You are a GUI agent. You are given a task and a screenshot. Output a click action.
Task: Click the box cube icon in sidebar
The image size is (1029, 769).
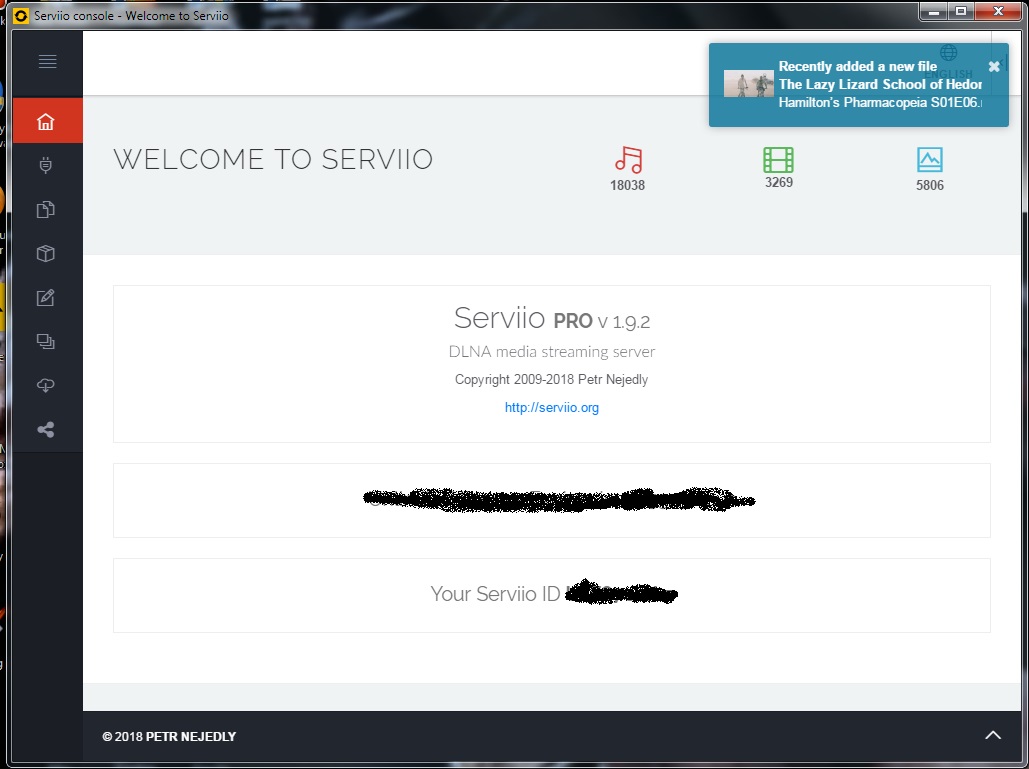tap(45, 254)
